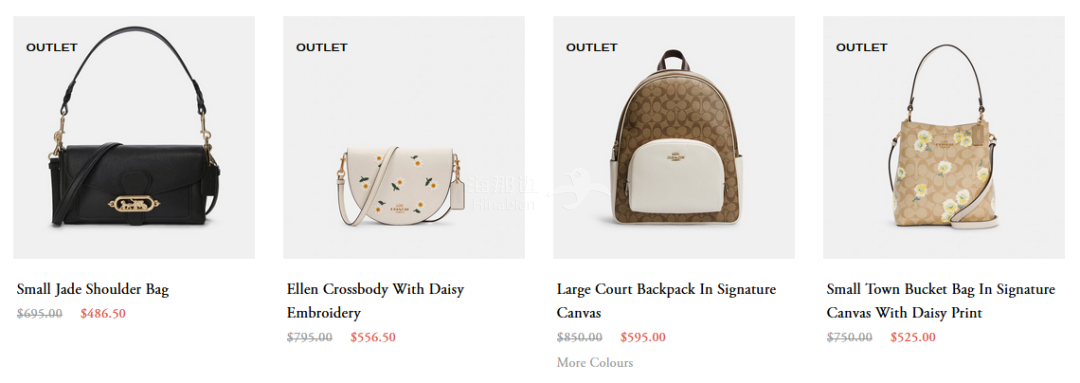Click the crossed-out $695.00 original price
The image size is (1080, 383).
click(x=39, y=314)
